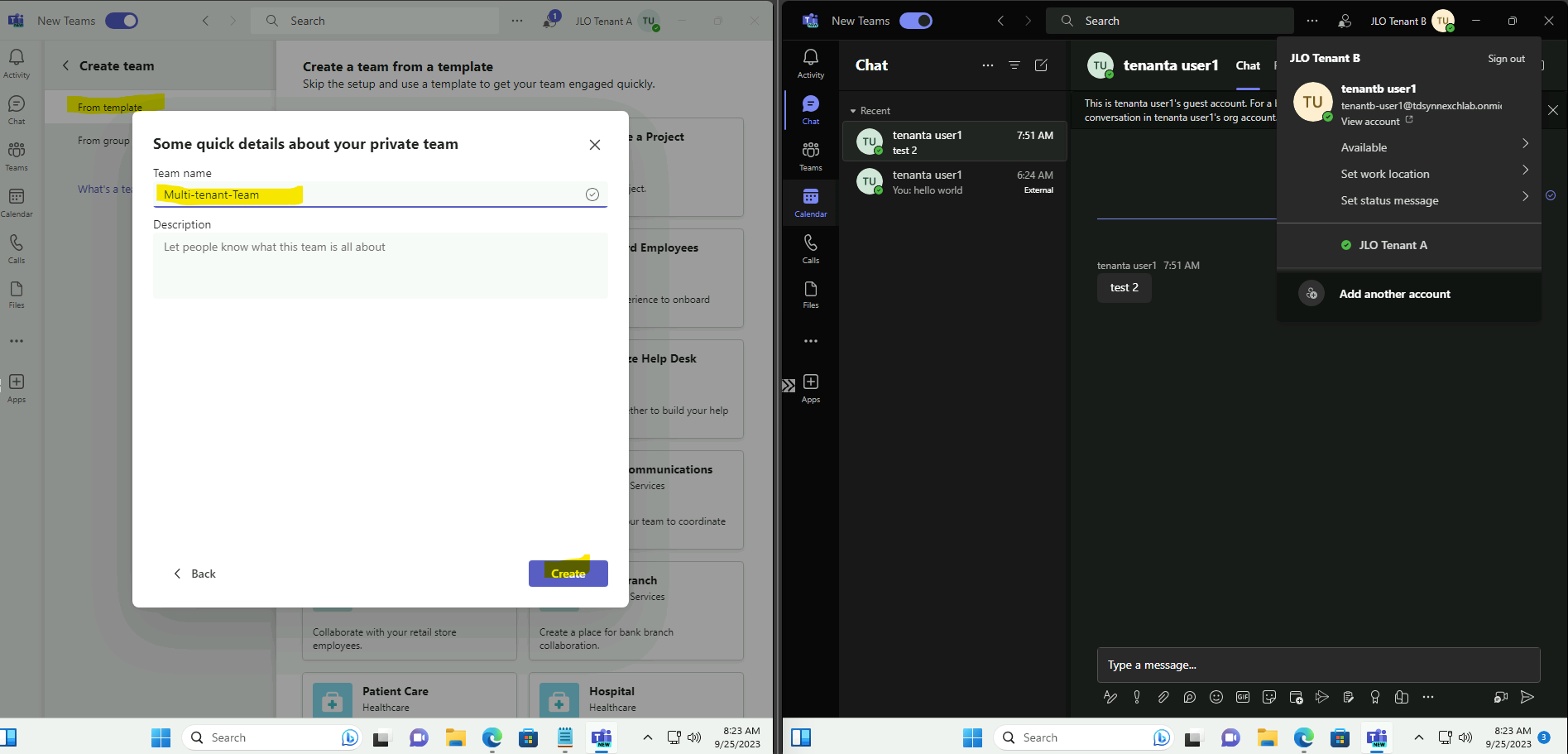This screenshot has height=754, width=1568.
Task: Click Search box in left Teams window
Action: coord(375,21)
